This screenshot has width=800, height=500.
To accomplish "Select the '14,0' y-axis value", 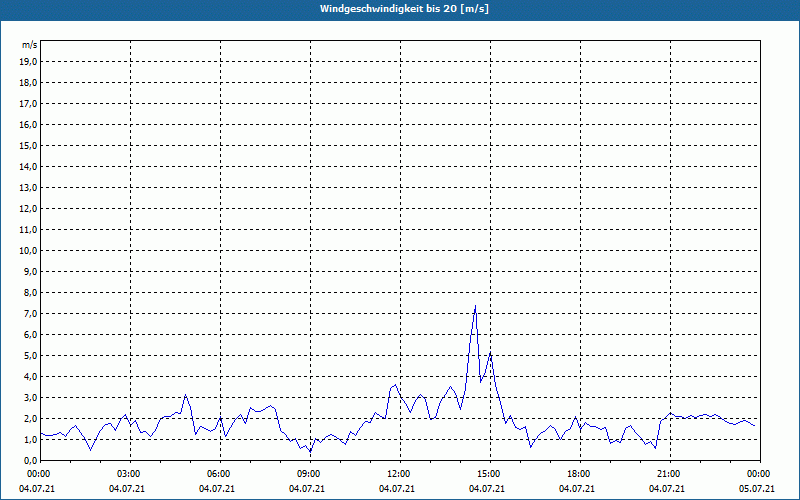I will 29,166.
